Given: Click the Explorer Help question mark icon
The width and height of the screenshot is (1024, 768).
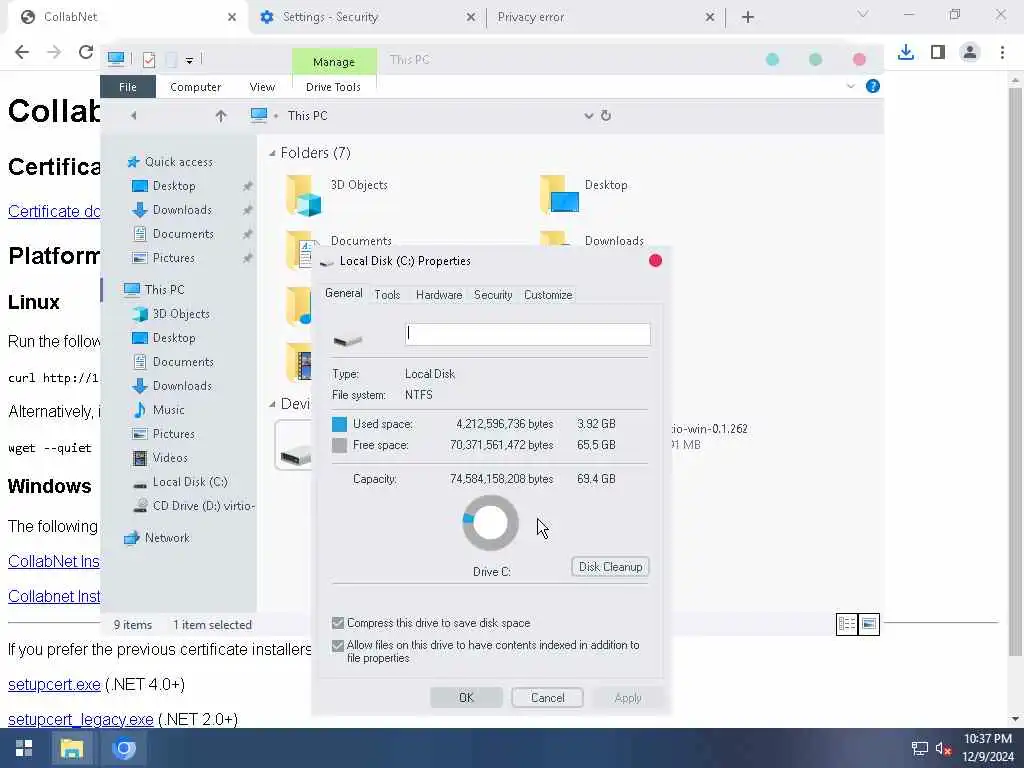Looking at the screenshot, I should 872,86.
